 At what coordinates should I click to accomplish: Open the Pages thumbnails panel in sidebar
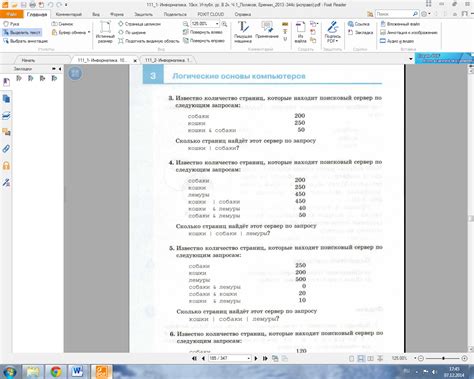click(x=6, y=99)
